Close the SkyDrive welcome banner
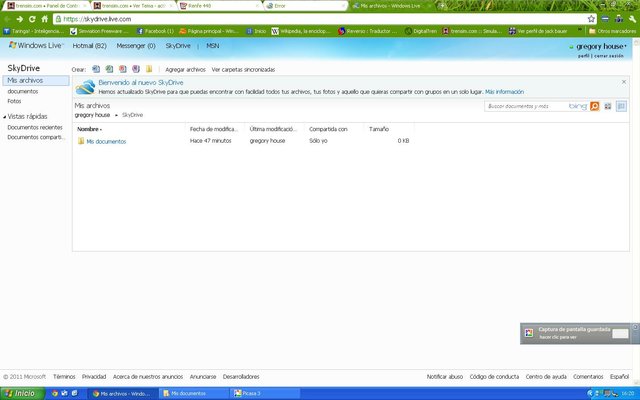Image resolution: width=640 pixels, height=400 pixels. (x=624, y=81)
